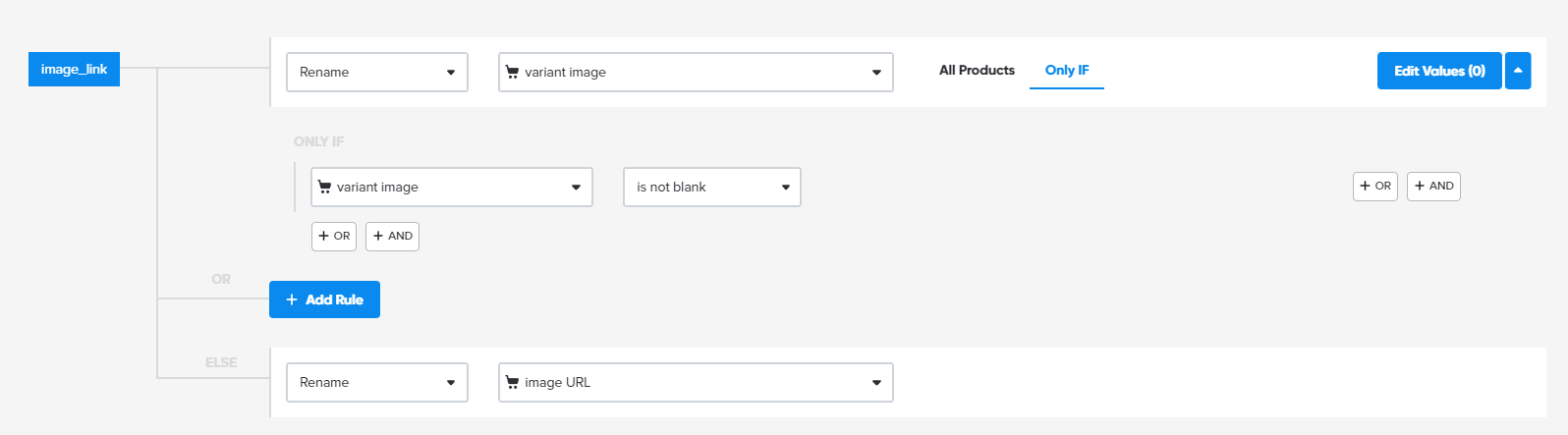The image size is (1568, 435).
Task: Open the ELSE row's Rename action dropdown
Action: 377,382
